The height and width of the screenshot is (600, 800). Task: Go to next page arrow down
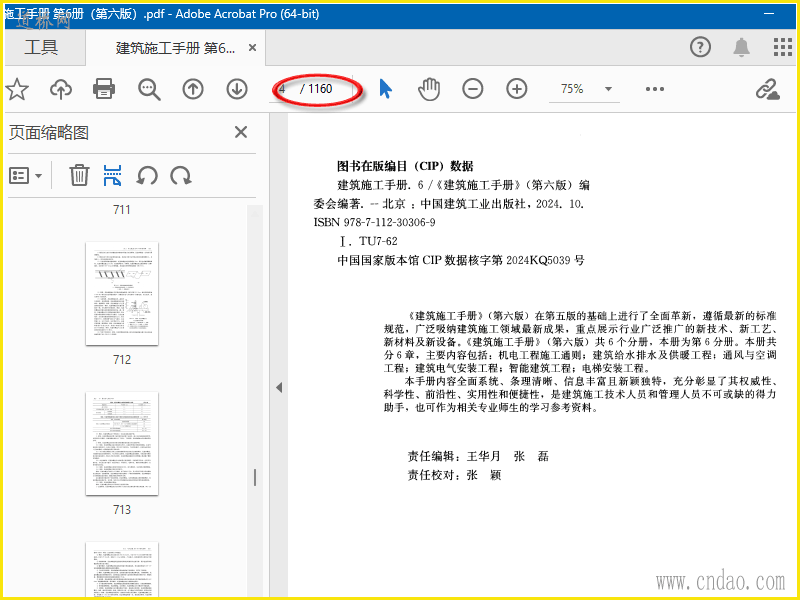coord(237,89)
